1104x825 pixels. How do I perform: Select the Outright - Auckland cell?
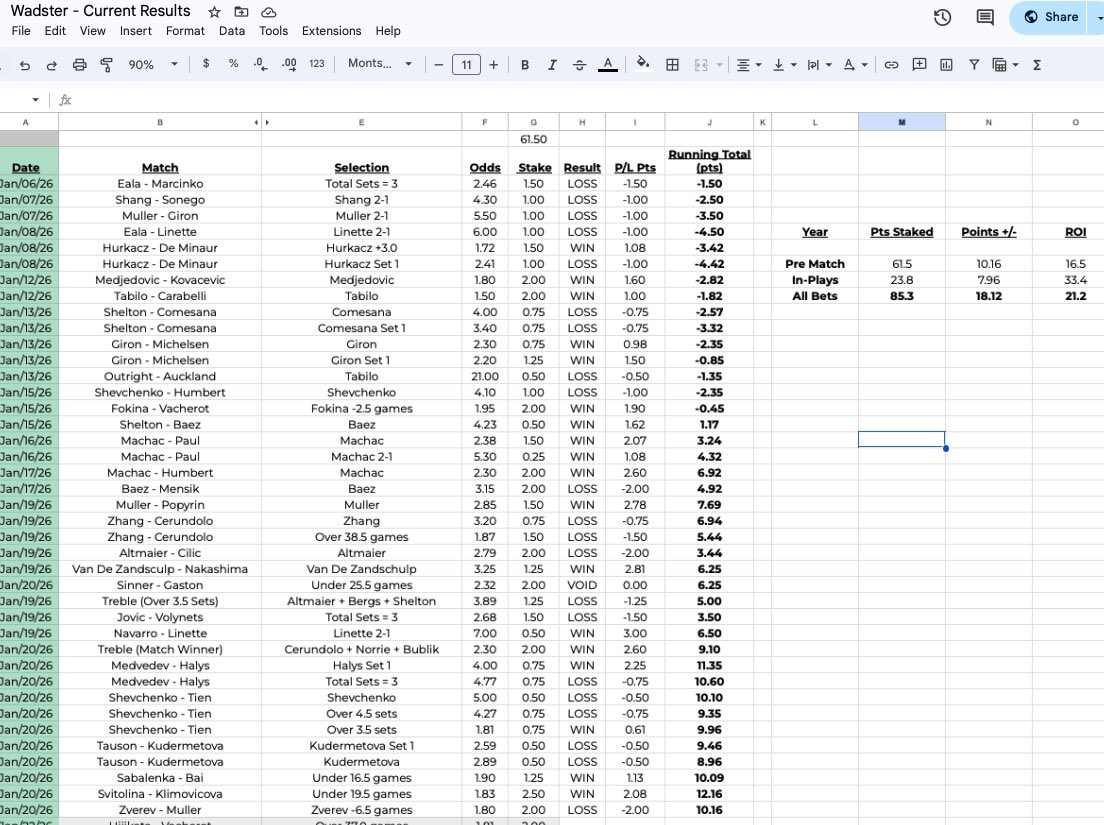click(x=160, y=377)
